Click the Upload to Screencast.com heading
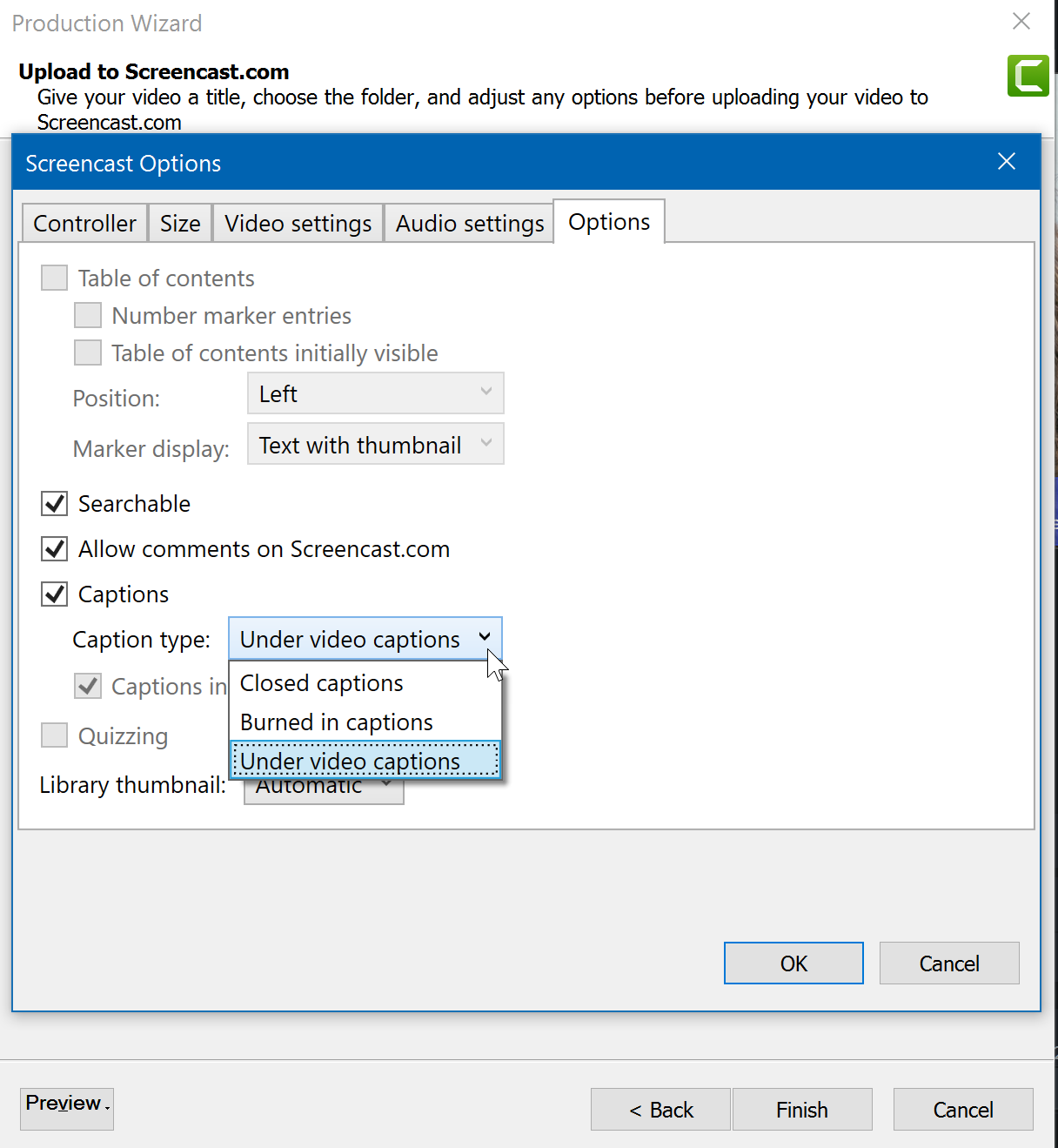This screenshot has height=1148, width=1058. coord(154,71)
